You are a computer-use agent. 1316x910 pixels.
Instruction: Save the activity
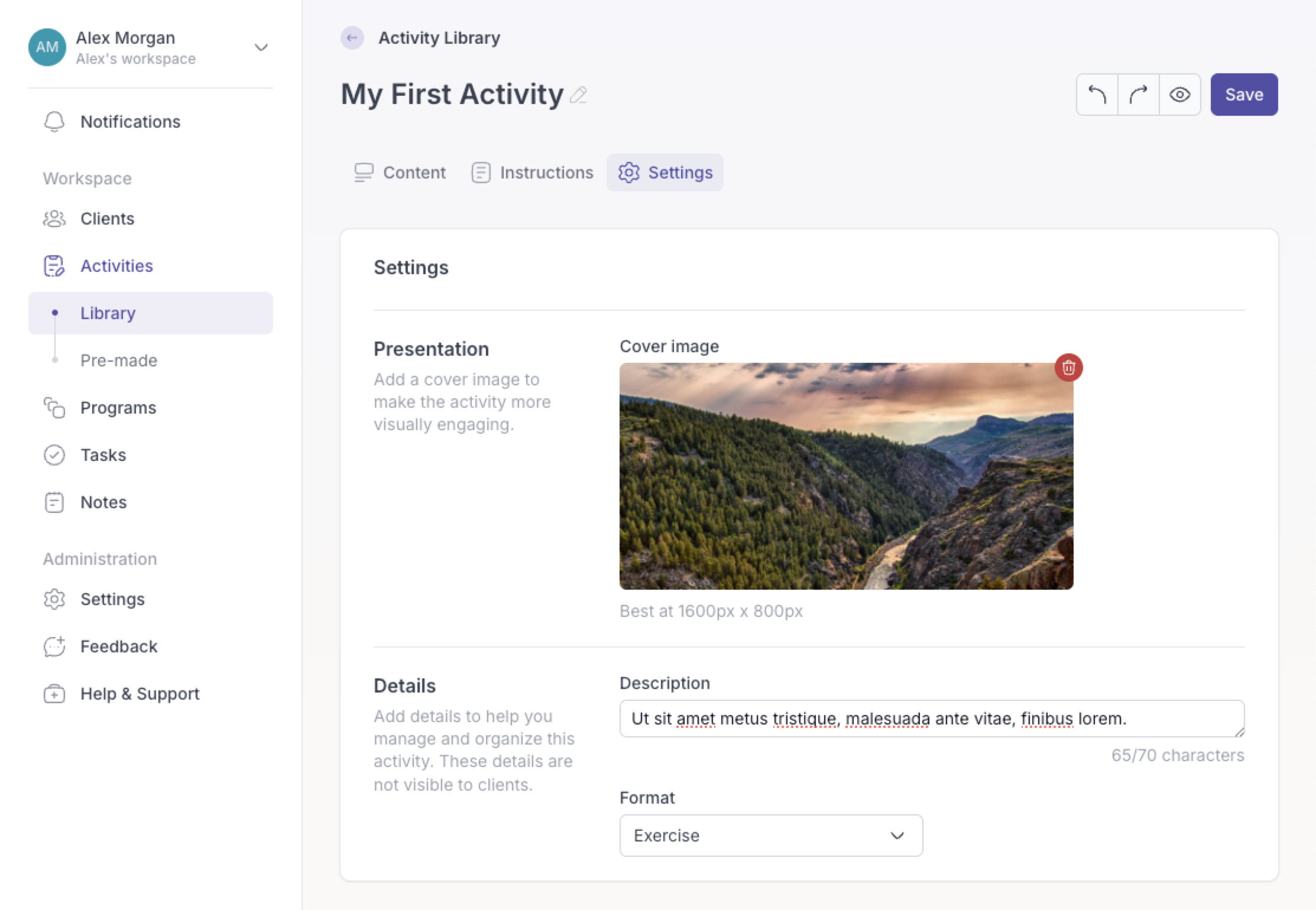[1244, 95]
